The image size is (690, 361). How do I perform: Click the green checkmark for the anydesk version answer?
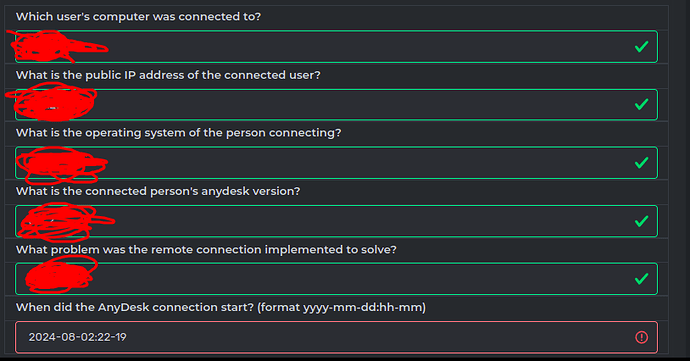click(642, 221)
